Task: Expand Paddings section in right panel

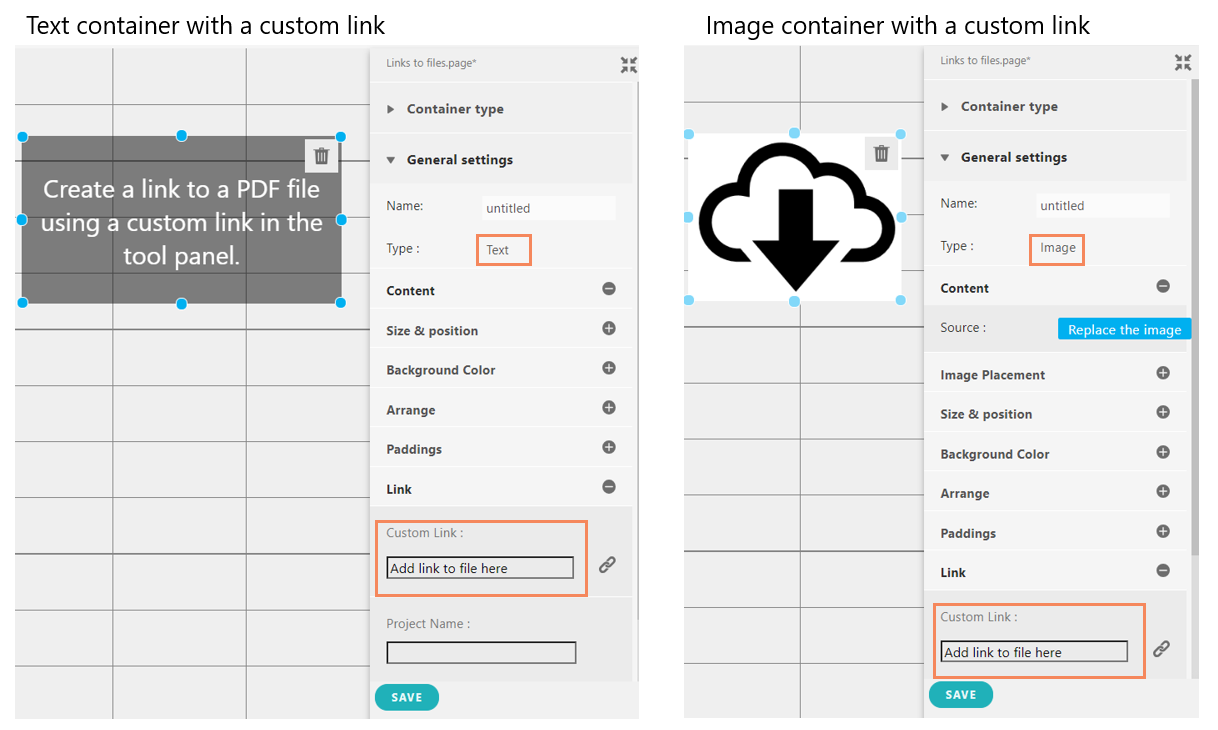Action: 1163,531
